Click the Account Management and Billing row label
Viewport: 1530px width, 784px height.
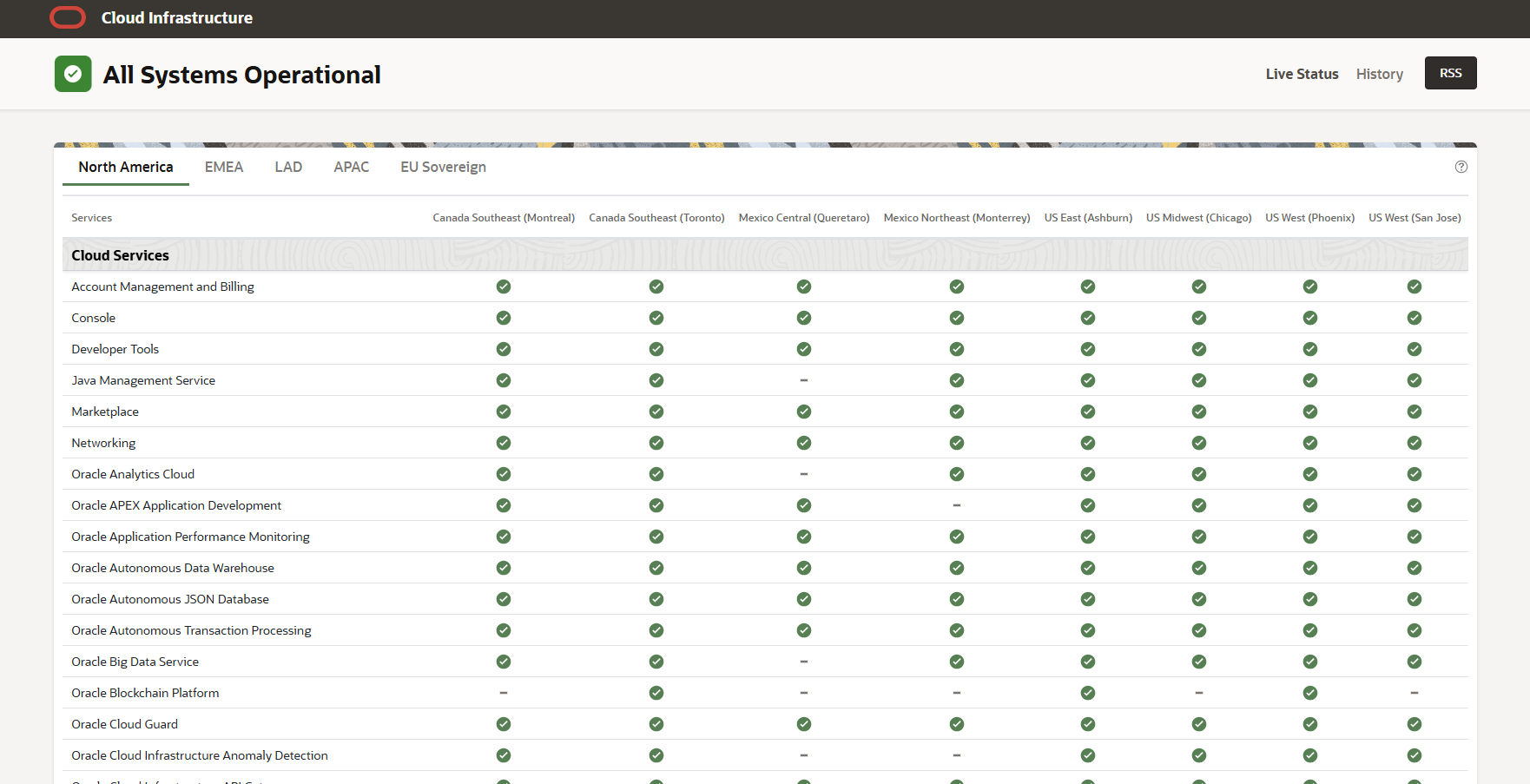[x=162, y=287]
